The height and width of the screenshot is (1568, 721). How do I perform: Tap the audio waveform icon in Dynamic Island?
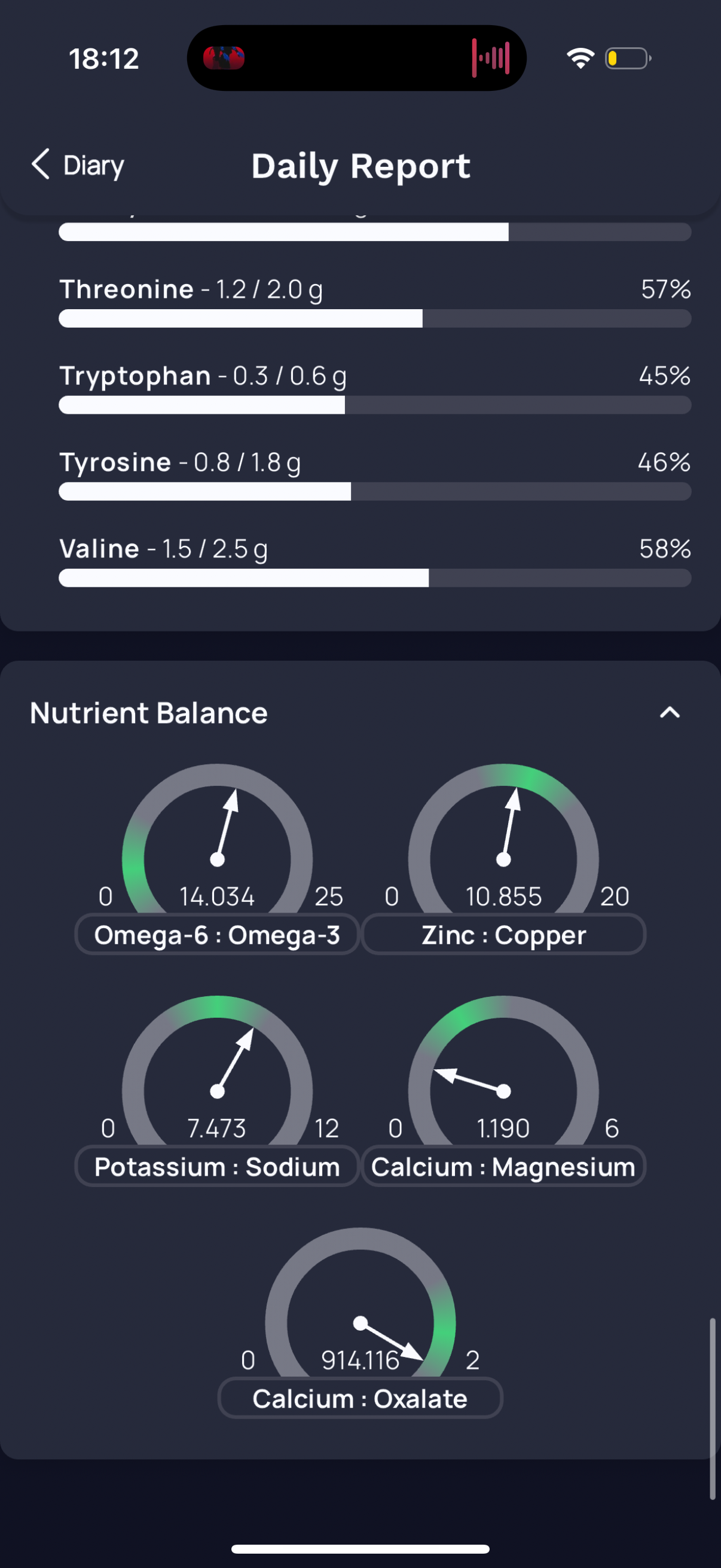point(490,58)
